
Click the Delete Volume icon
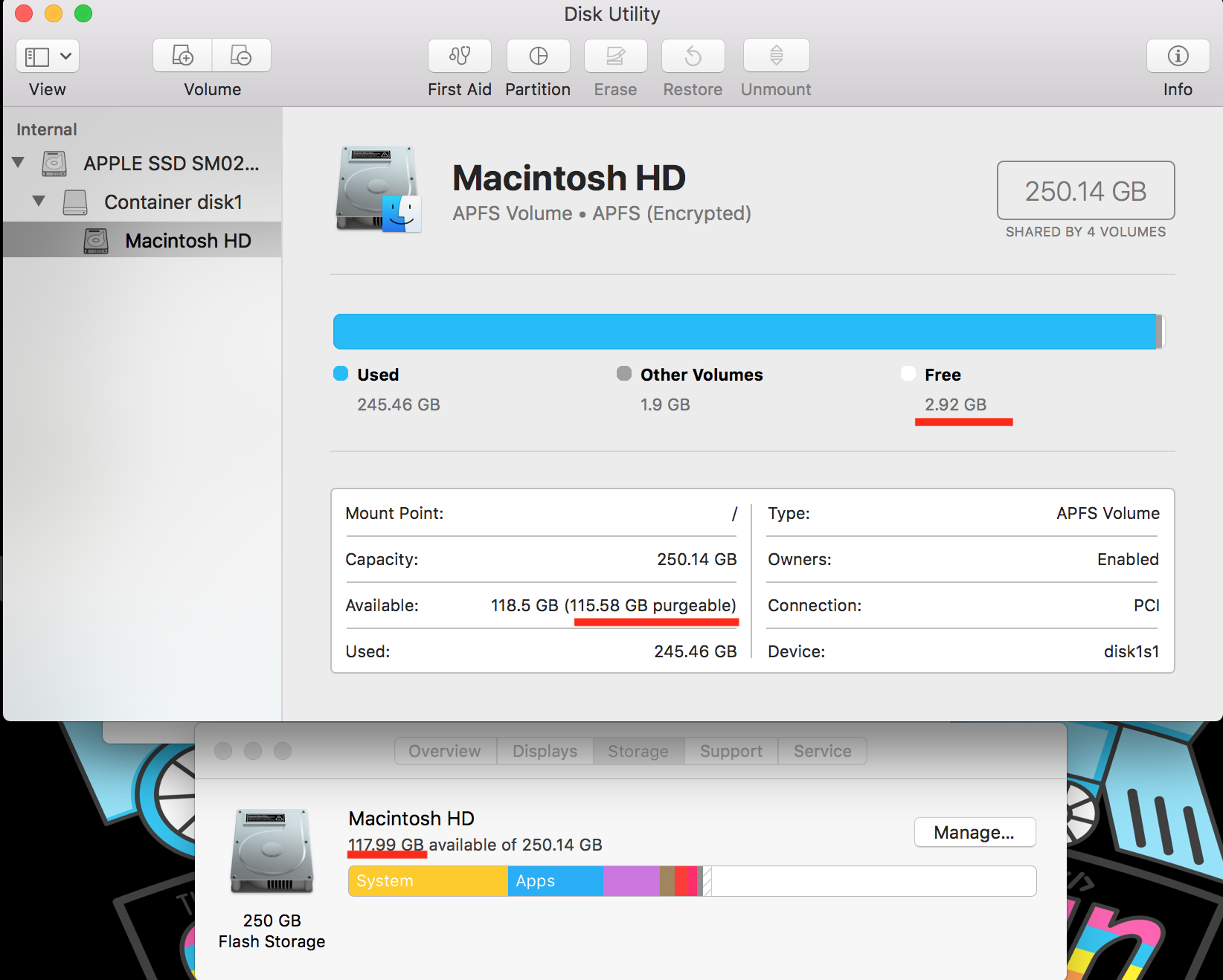(241, 56)
